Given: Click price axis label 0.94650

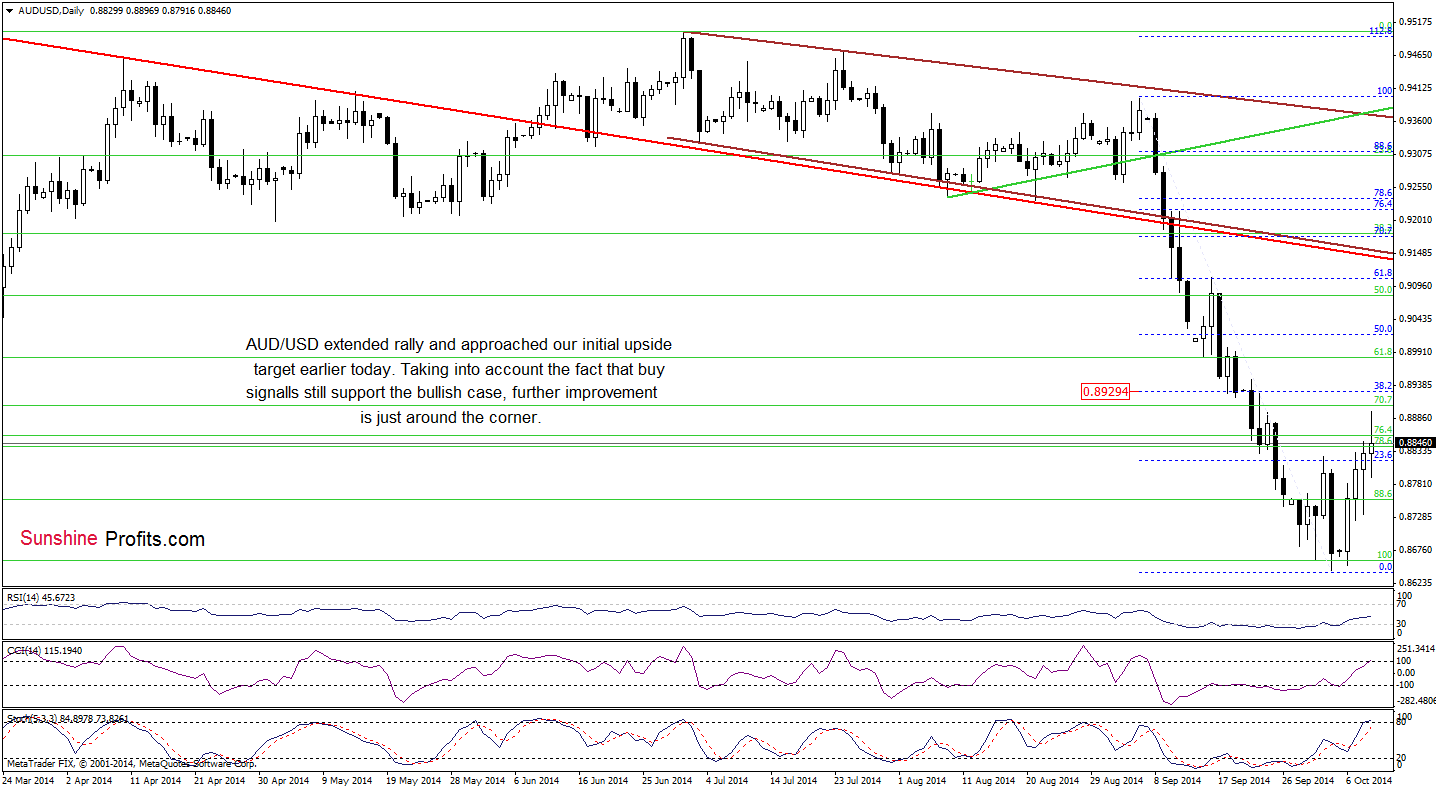Looking at the screenshot, I should (1415, 54).
